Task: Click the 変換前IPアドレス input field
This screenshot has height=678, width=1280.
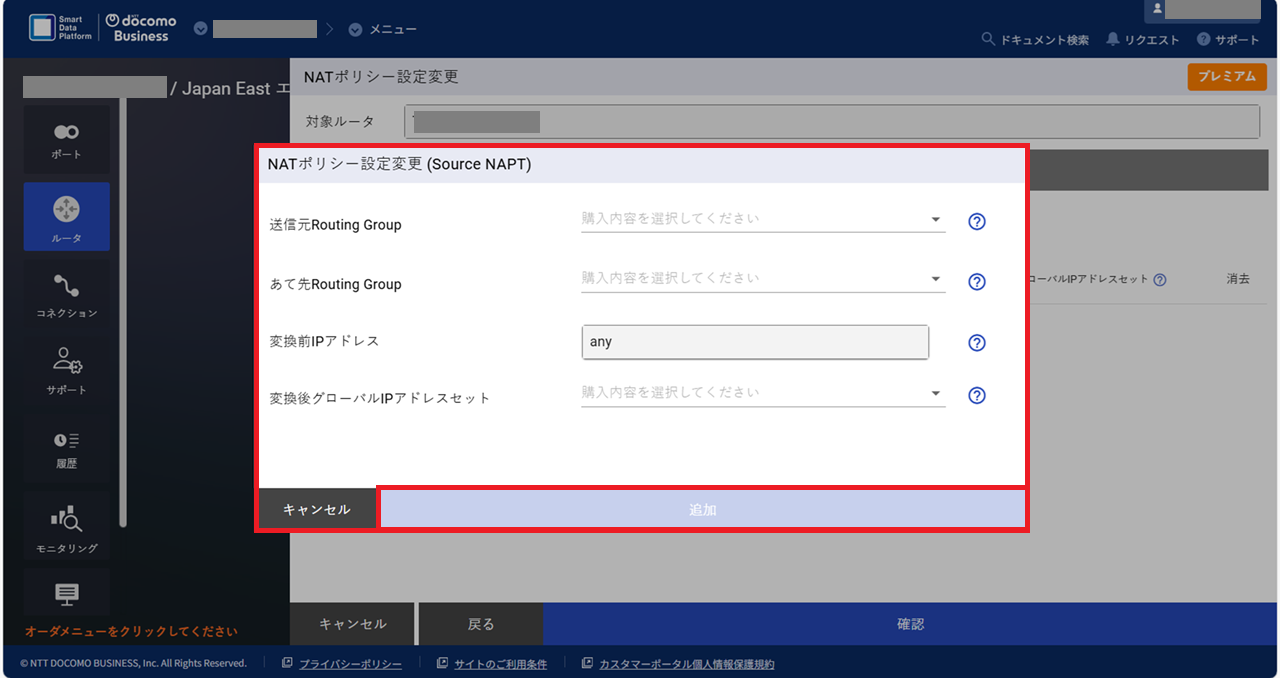Action: click(x=755, y=342)
